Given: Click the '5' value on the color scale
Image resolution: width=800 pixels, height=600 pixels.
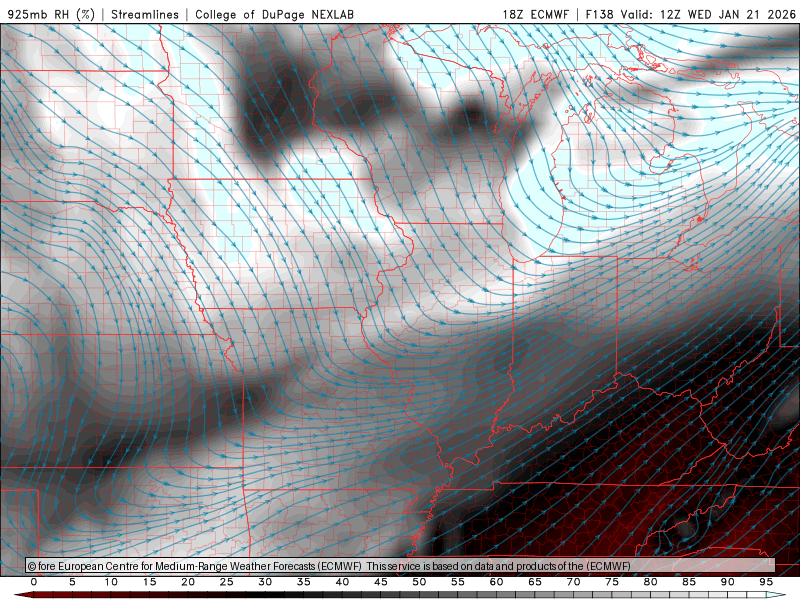Looking at the screenshot, I should tap(72, 582).
